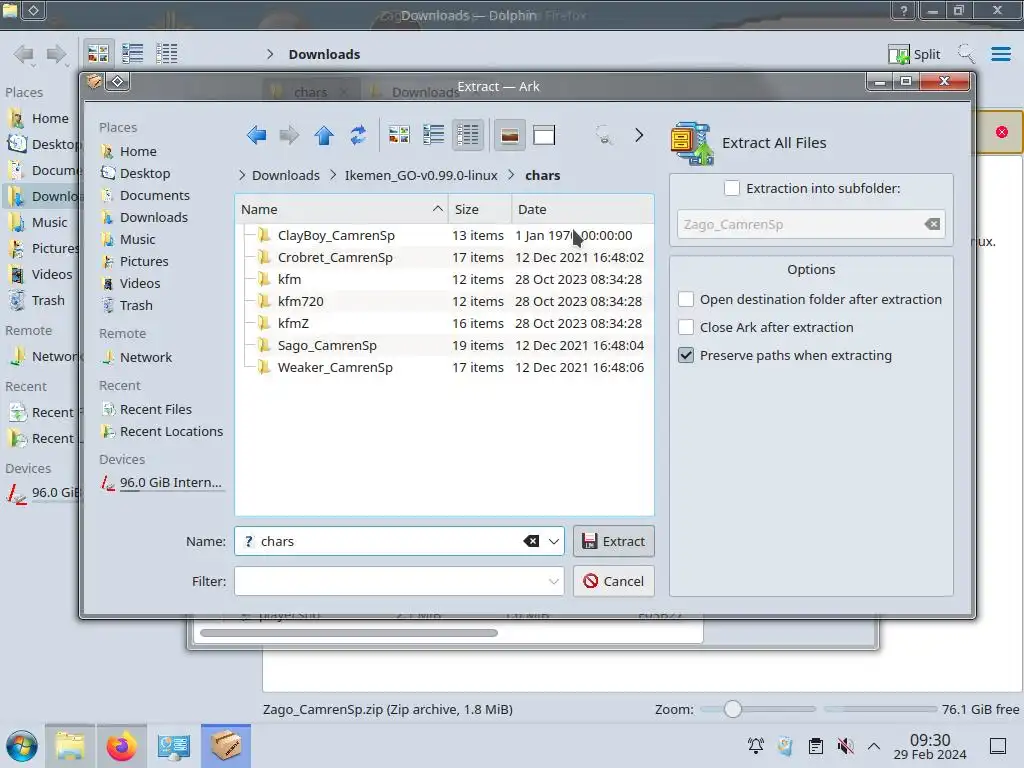
Task: Select the Weaker_CamrenSp folder
Action: (334, 368)
